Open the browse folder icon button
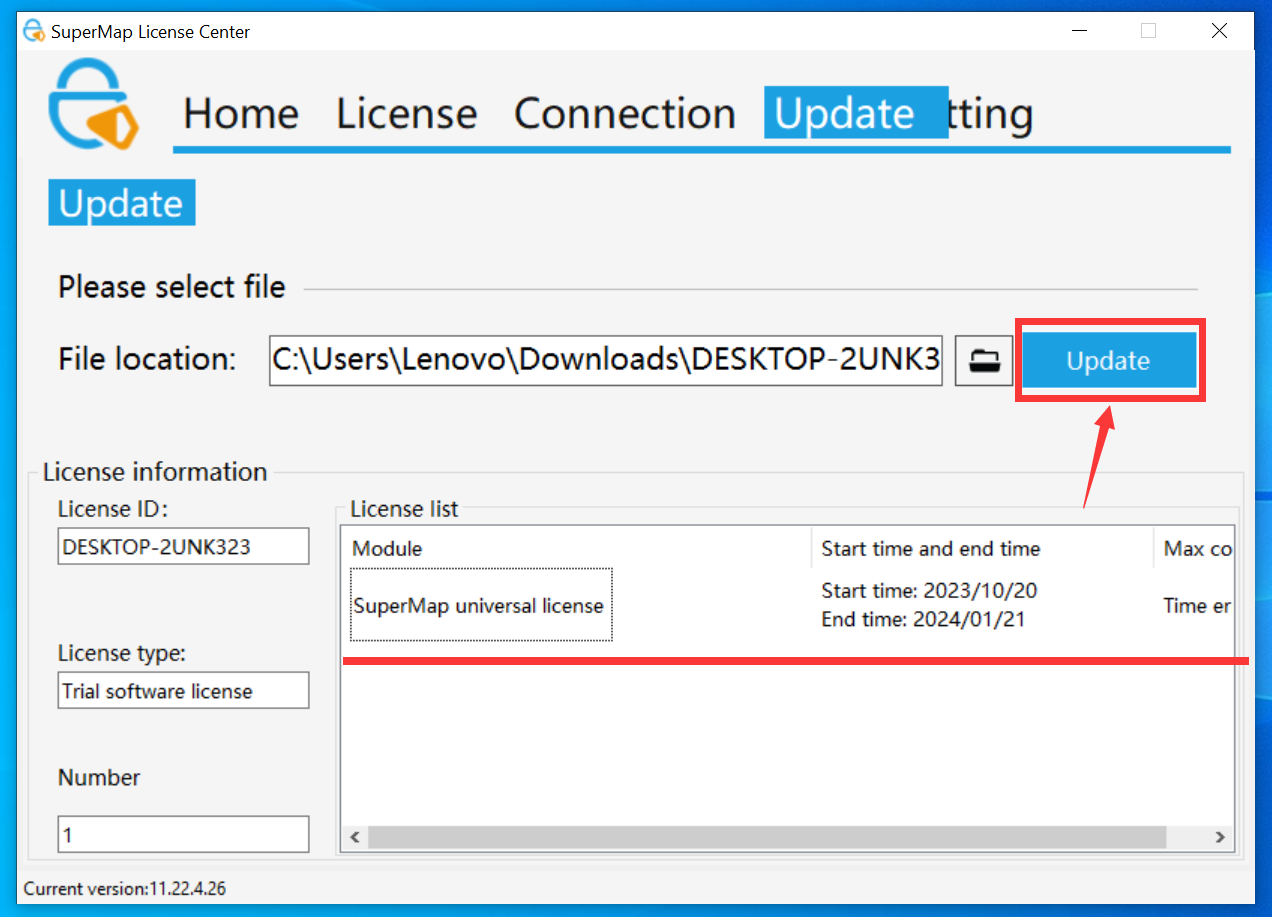The image size is (1272, 917). click(984, 361)
